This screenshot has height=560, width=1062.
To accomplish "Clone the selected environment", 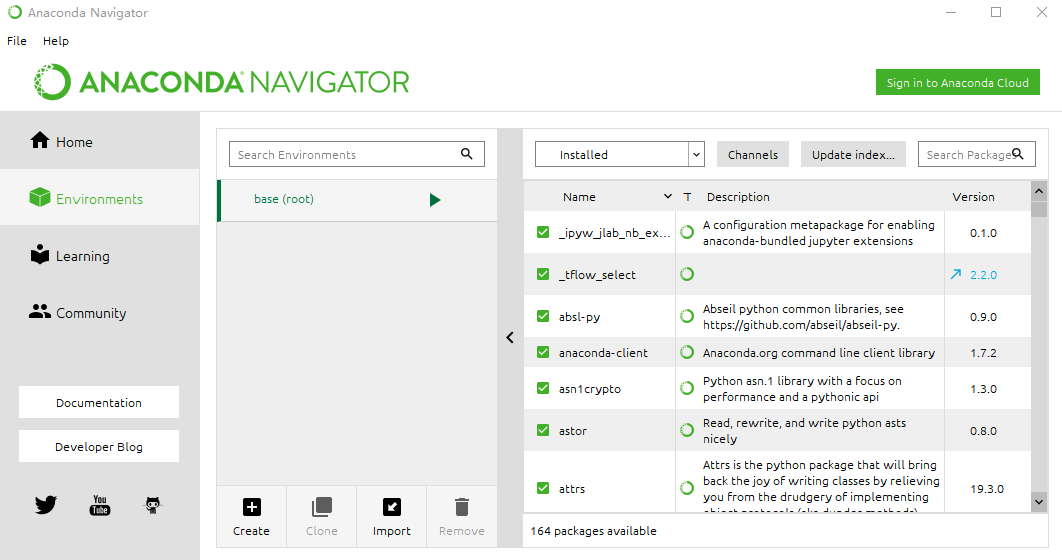I will 322,517.
